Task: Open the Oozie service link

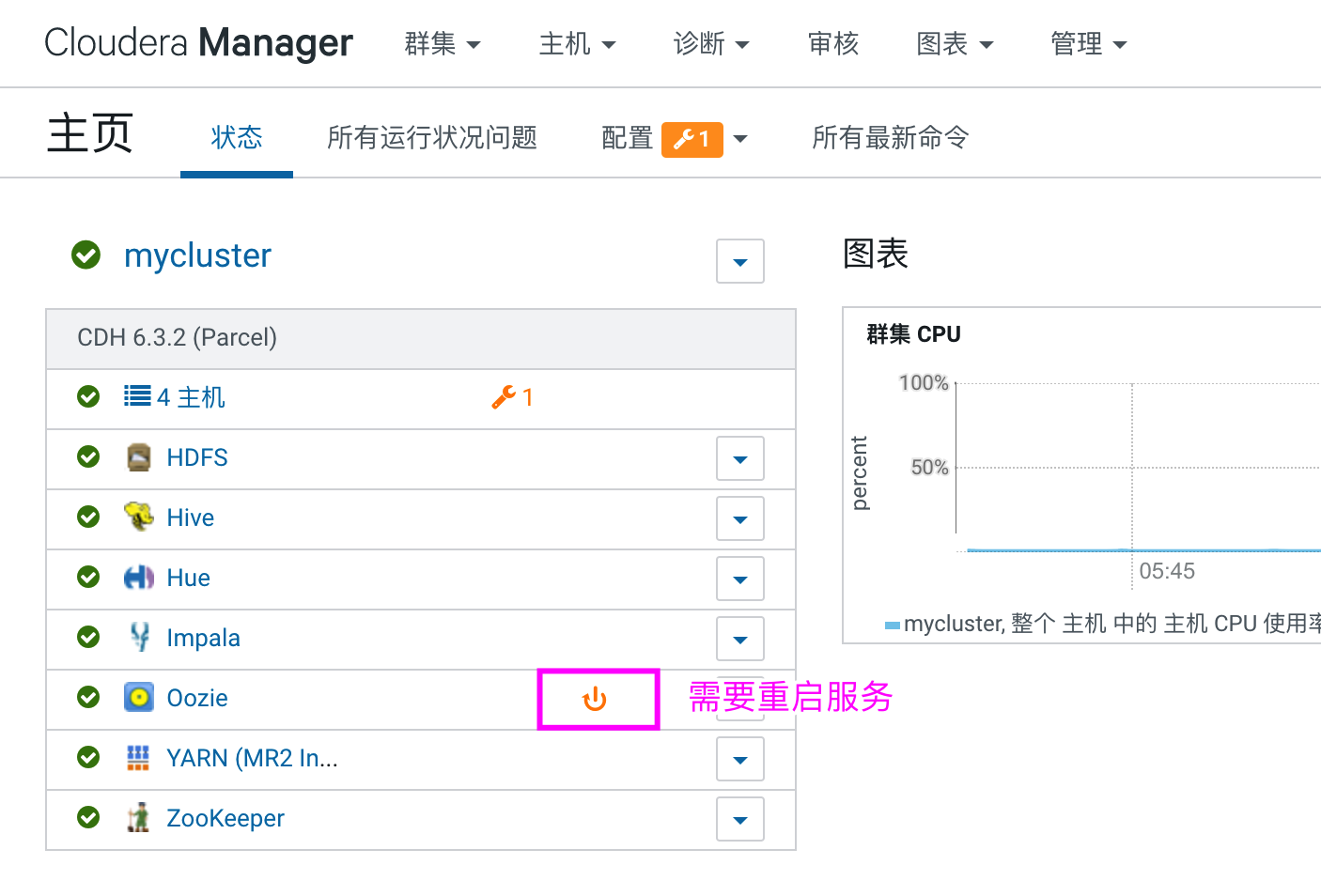Action: point(196,698)
